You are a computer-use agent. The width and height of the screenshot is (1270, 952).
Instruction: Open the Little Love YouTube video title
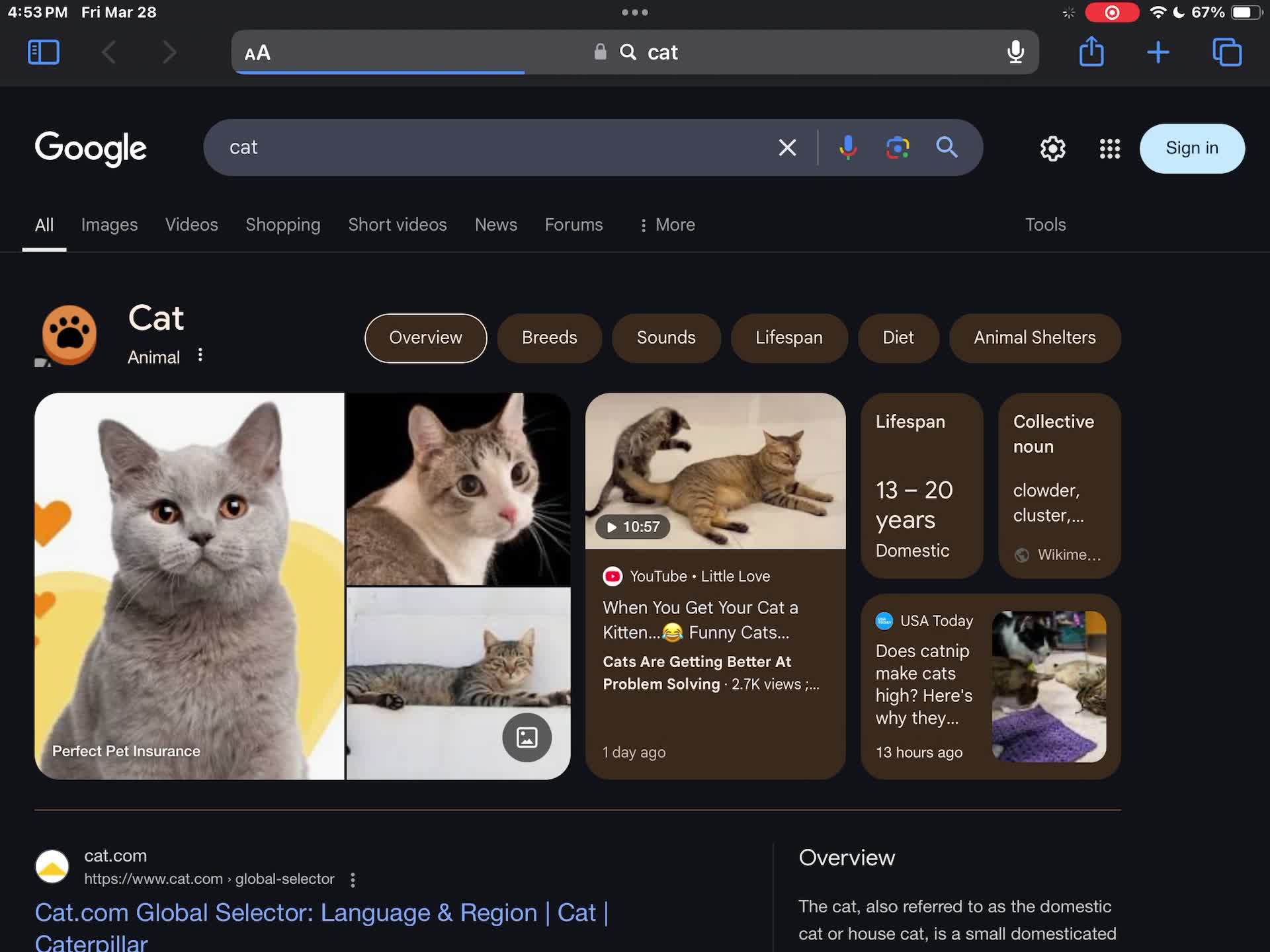700,619
